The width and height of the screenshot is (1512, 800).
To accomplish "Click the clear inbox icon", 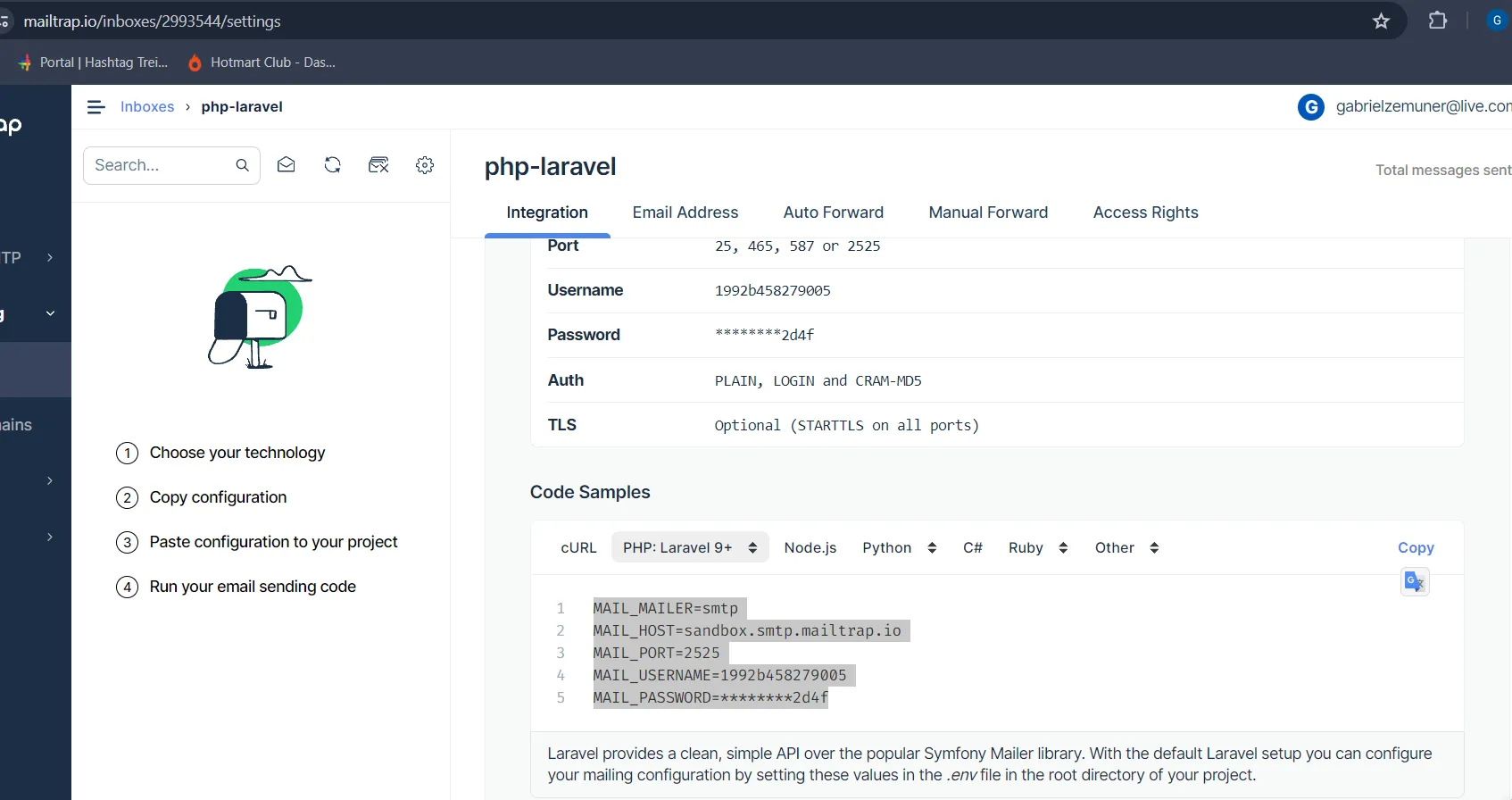I will point(378,165).
